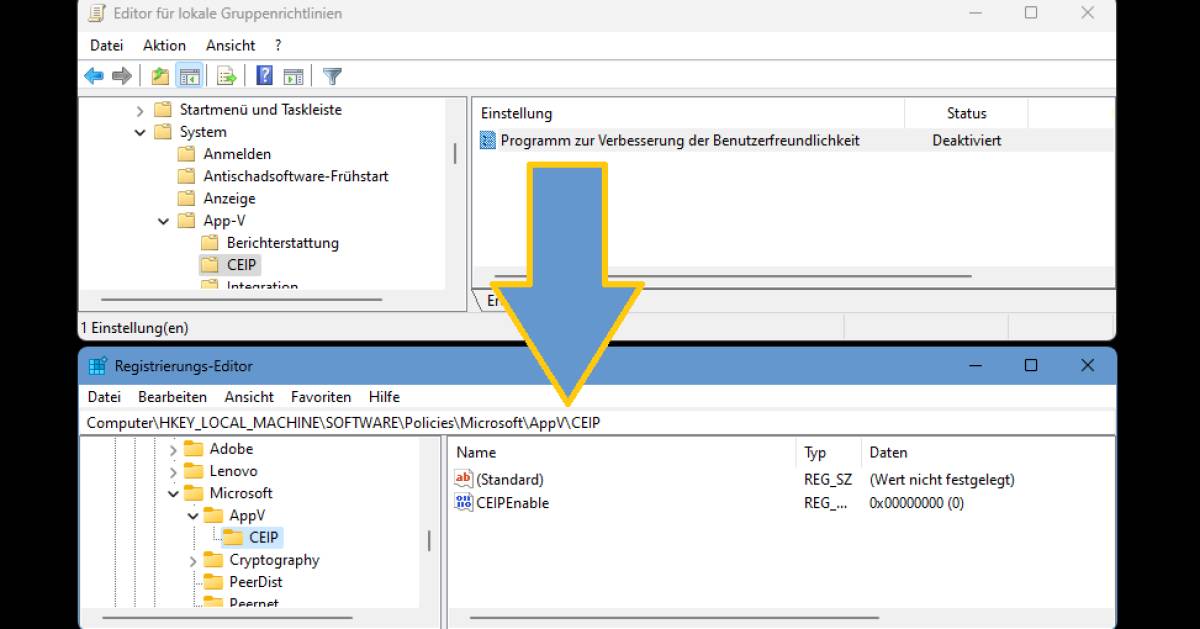
Task: Collapse the App-V node in policy tree
Action: coord(164,221)
